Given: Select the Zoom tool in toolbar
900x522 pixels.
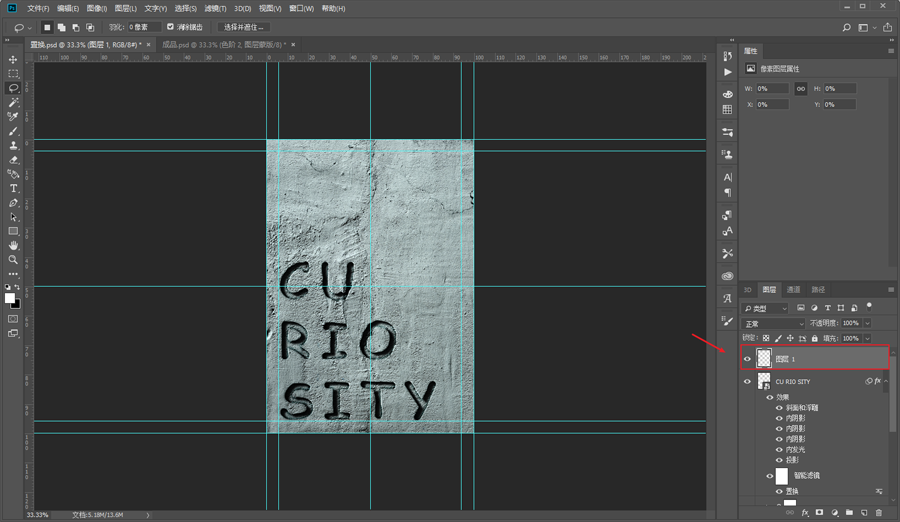Looking at the screenshot, I should tap(13, 259).
